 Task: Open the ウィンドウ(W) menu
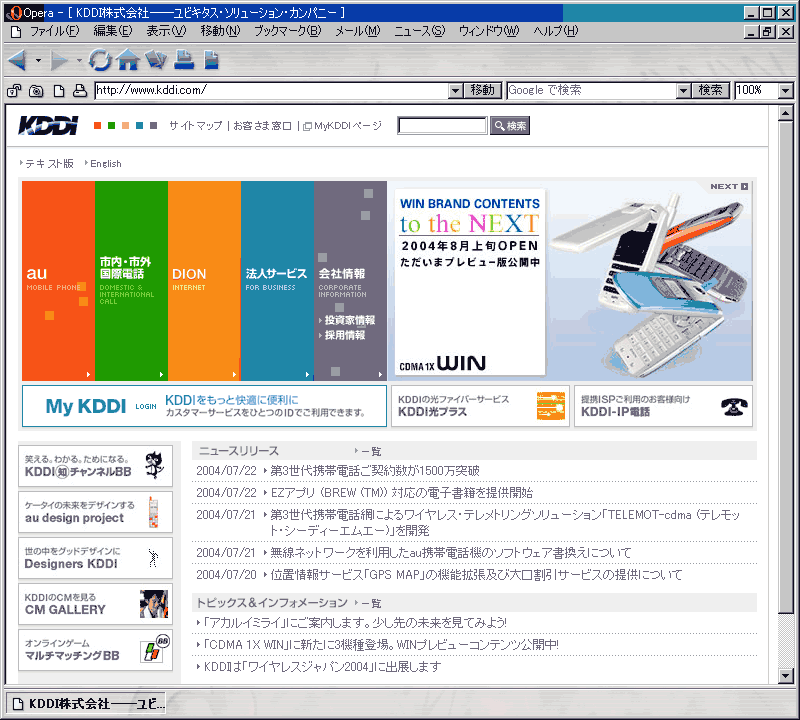[x=489, y=32]
